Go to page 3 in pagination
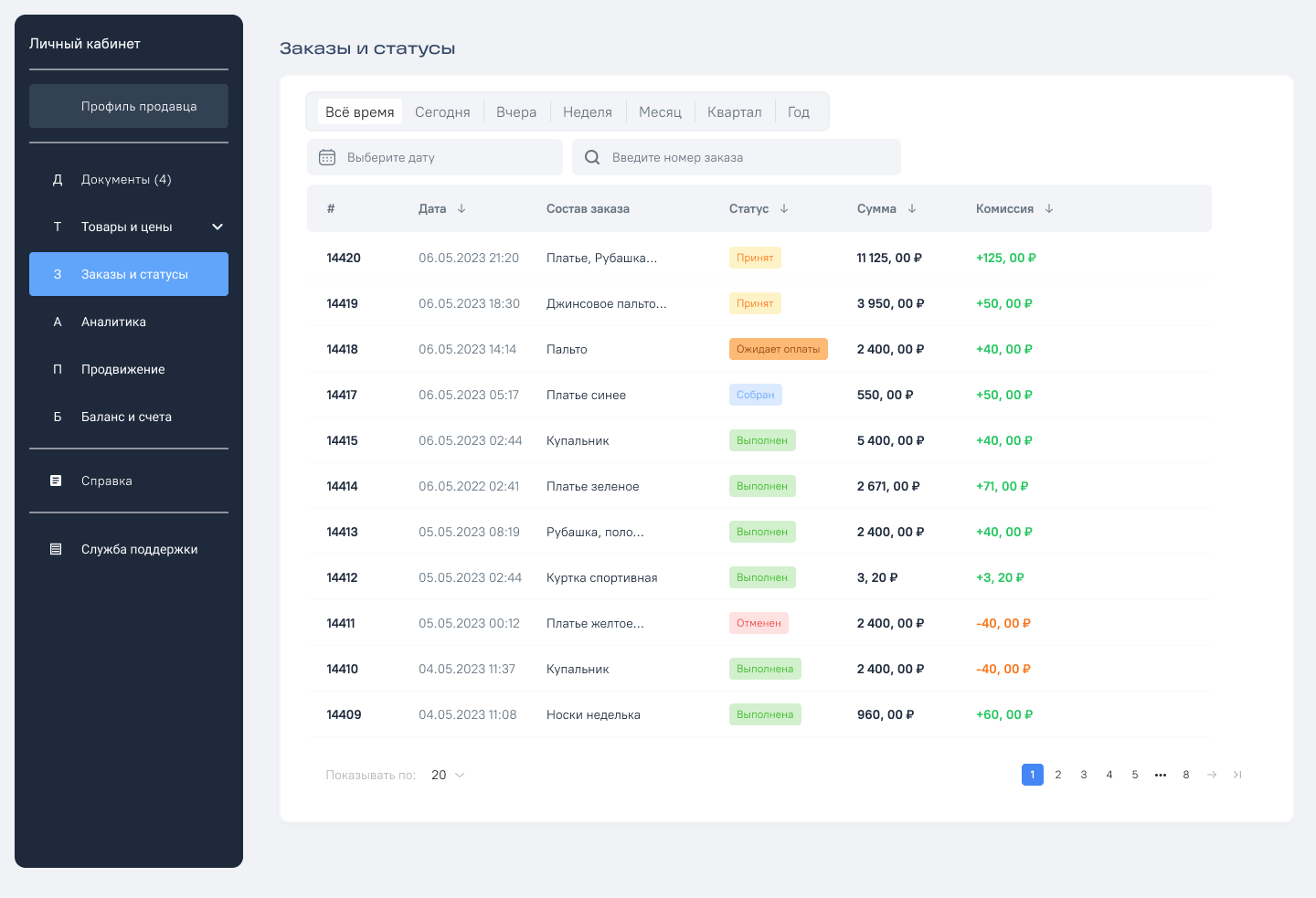 tap(1084, 775)
